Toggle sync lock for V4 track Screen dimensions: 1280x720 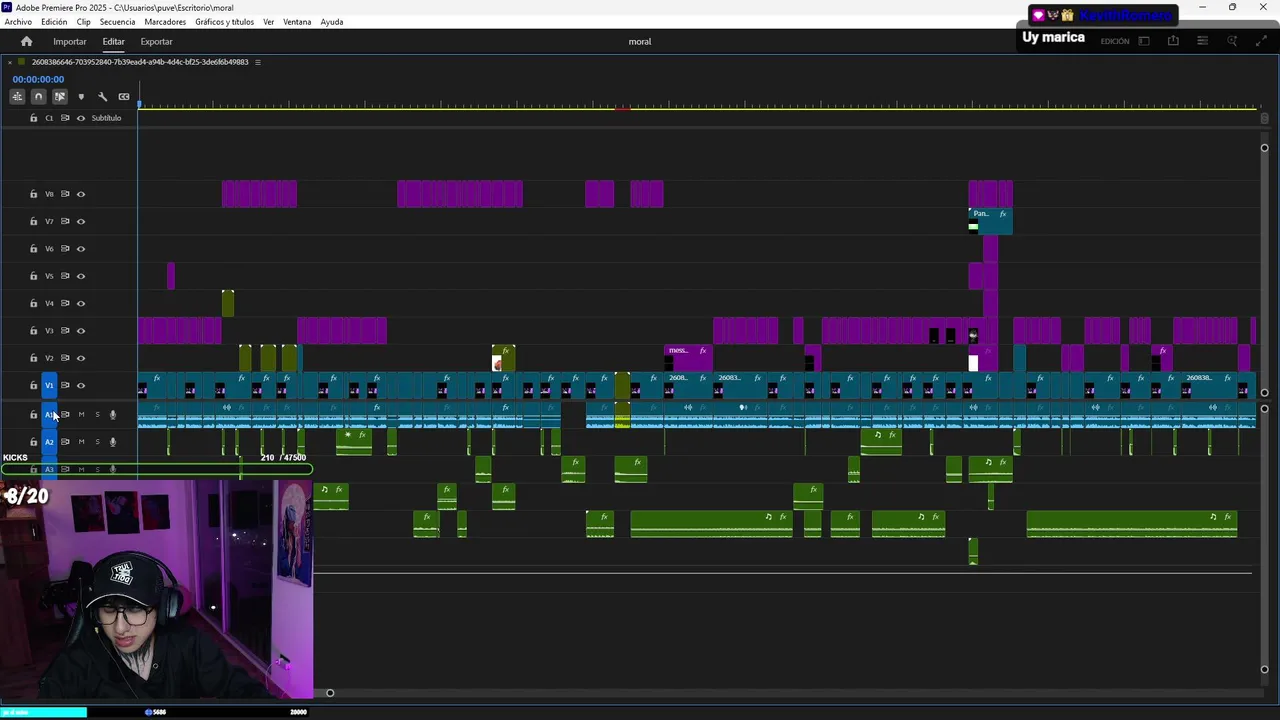[x=65, y=303]
